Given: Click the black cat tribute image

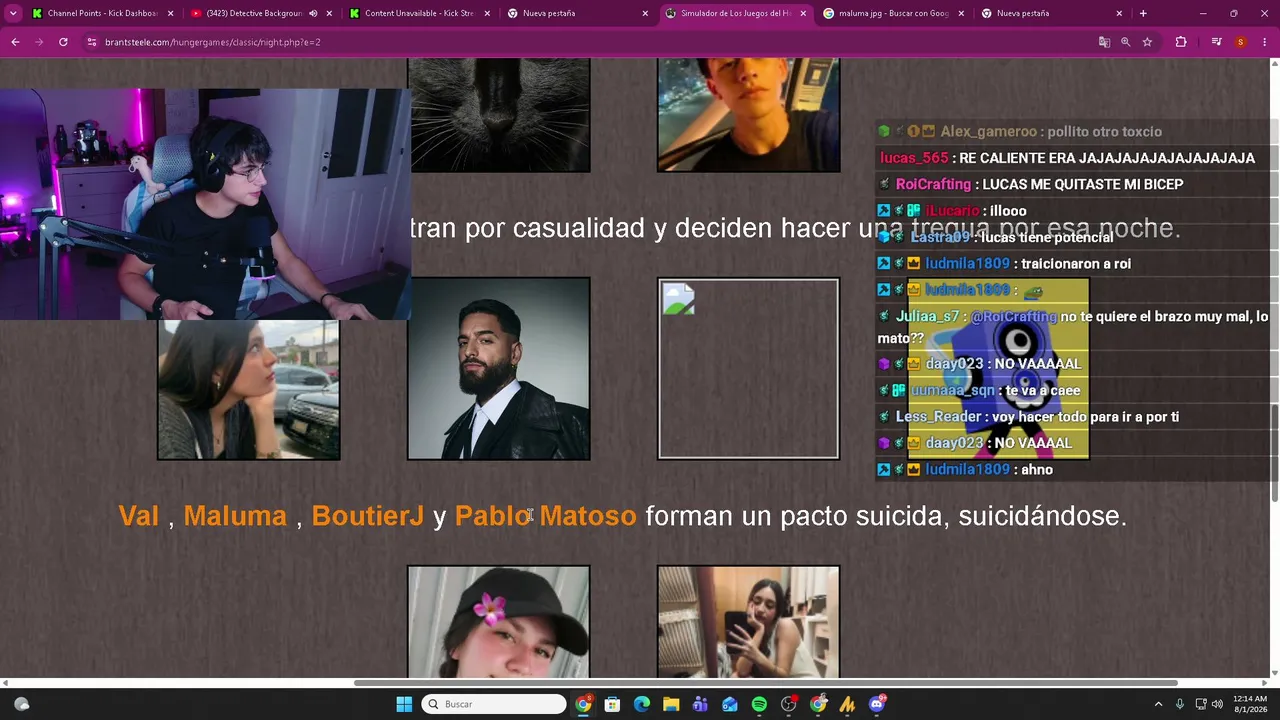Looking at the screenshot, I should (x=499, y=115).
